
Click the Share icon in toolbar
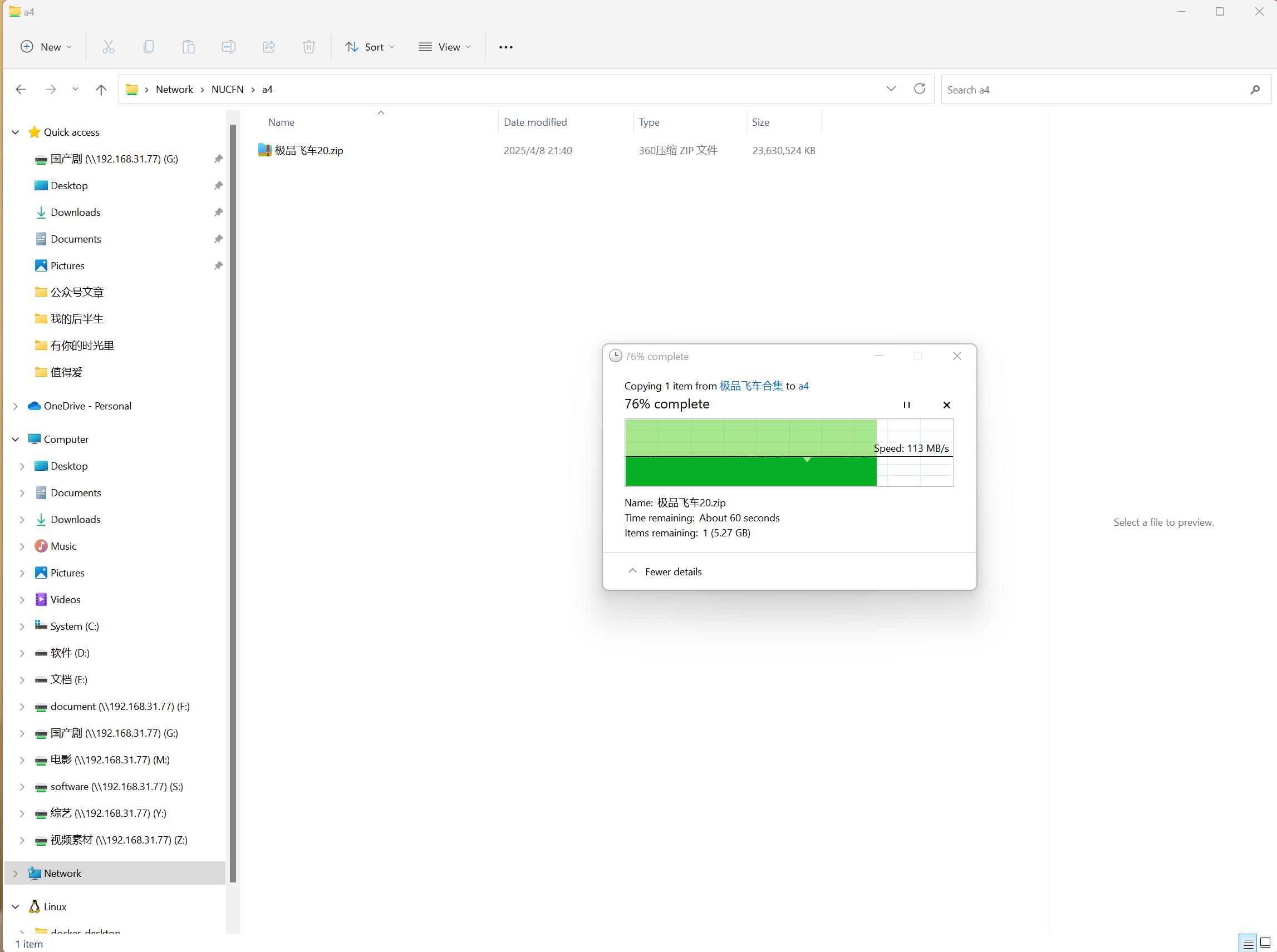269,47
